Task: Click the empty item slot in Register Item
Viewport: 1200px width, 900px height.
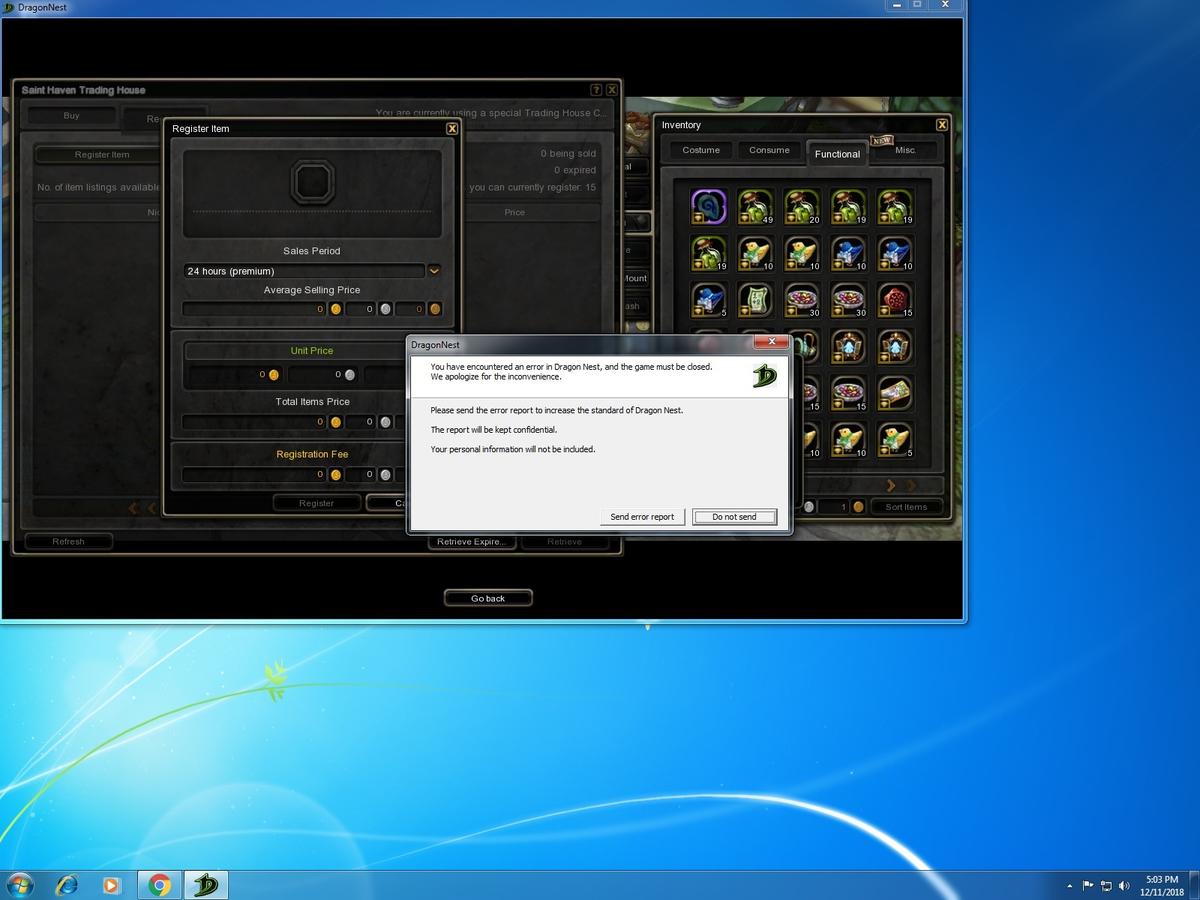Action: click(312, 183)
